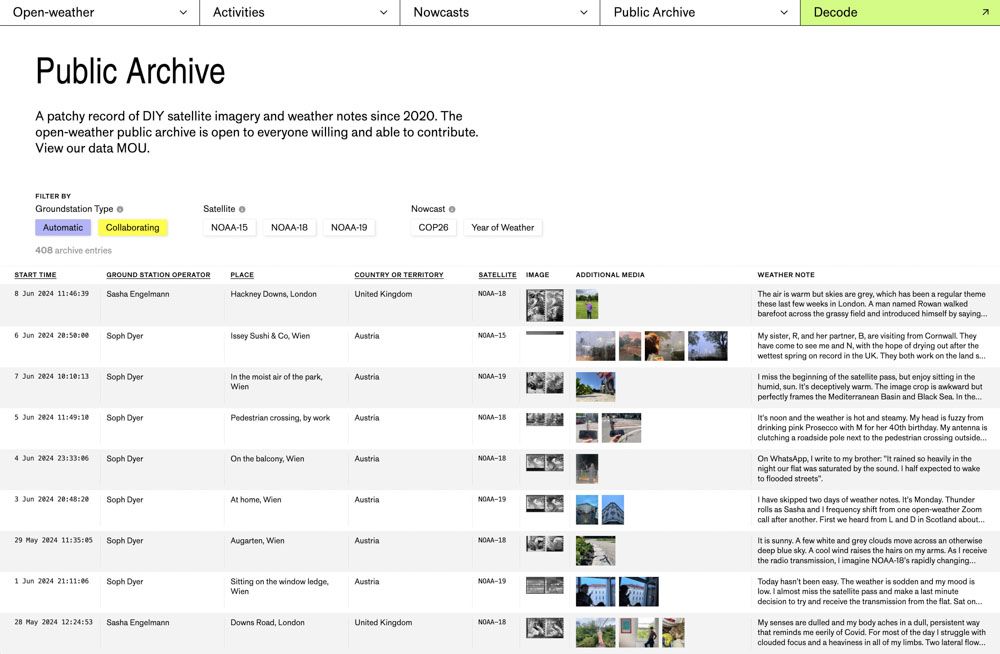This screenshot has height=654, width=1000.
Task: Open satellite image thumbnail for Hackney Downs entry
Action: click(x=544, y=305)
